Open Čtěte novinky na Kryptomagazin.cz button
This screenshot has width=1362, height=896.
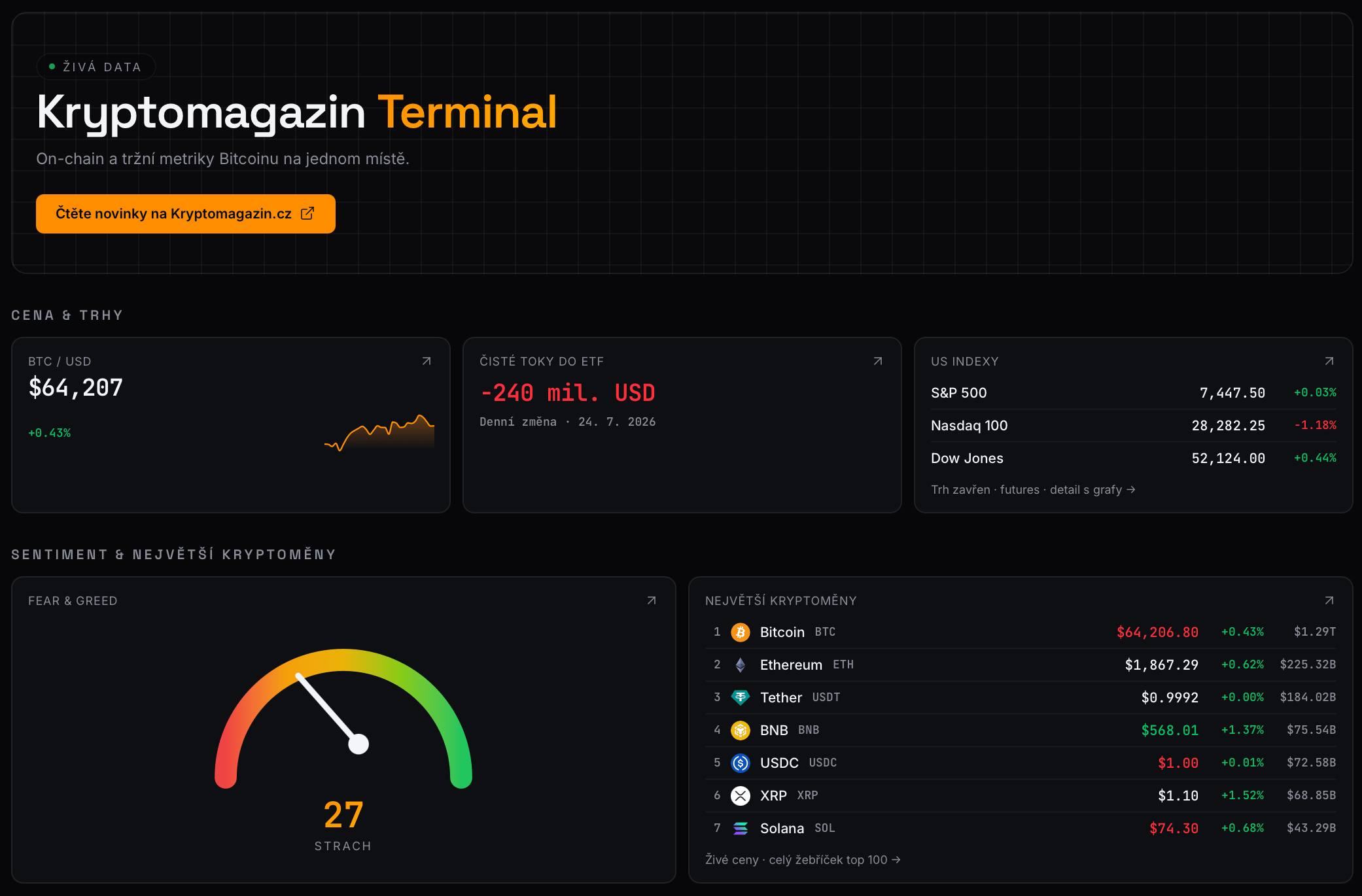(186, 214)
